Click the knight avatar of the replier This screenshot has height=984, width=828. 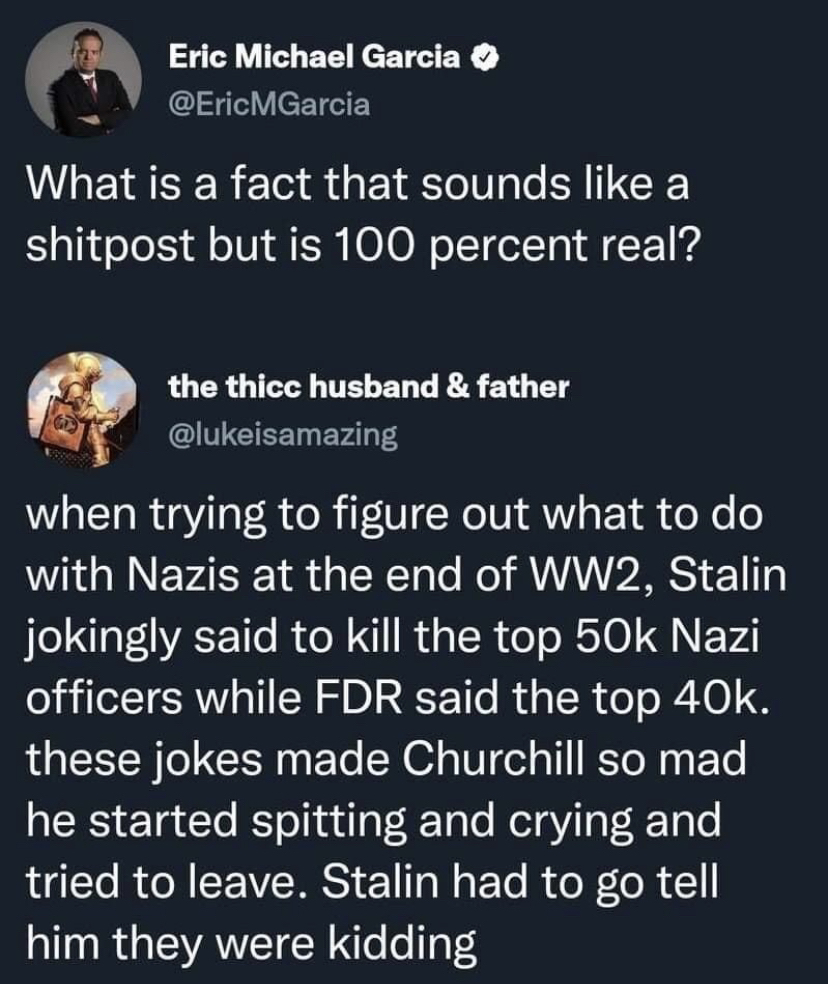point(81,409)
